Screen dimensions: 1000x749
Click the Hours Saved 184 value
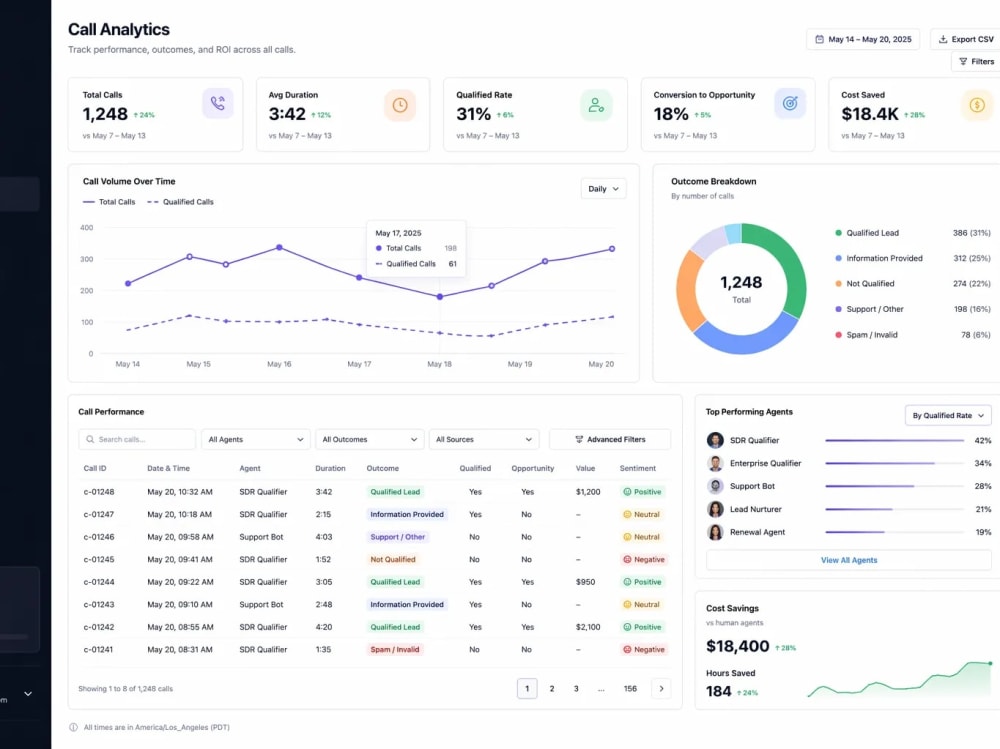coord(719,692)
